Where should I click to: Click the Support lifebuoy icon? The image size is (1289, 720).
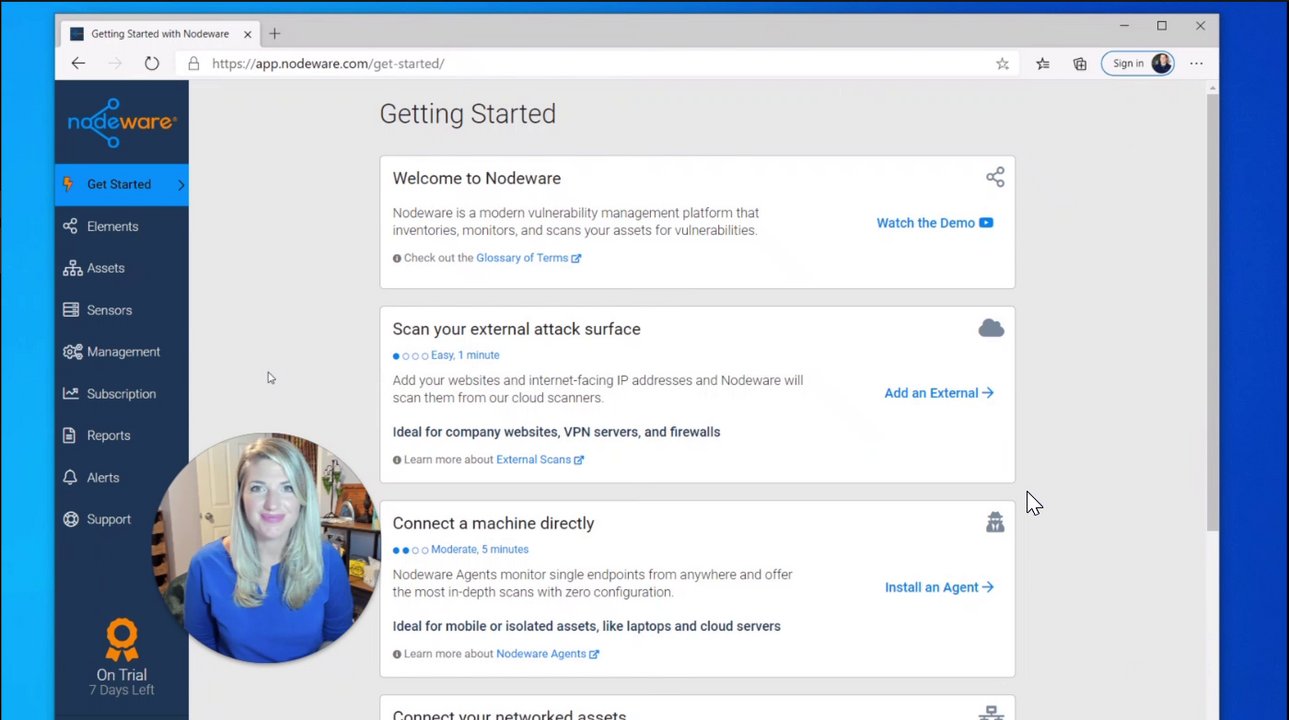point(70,520)
